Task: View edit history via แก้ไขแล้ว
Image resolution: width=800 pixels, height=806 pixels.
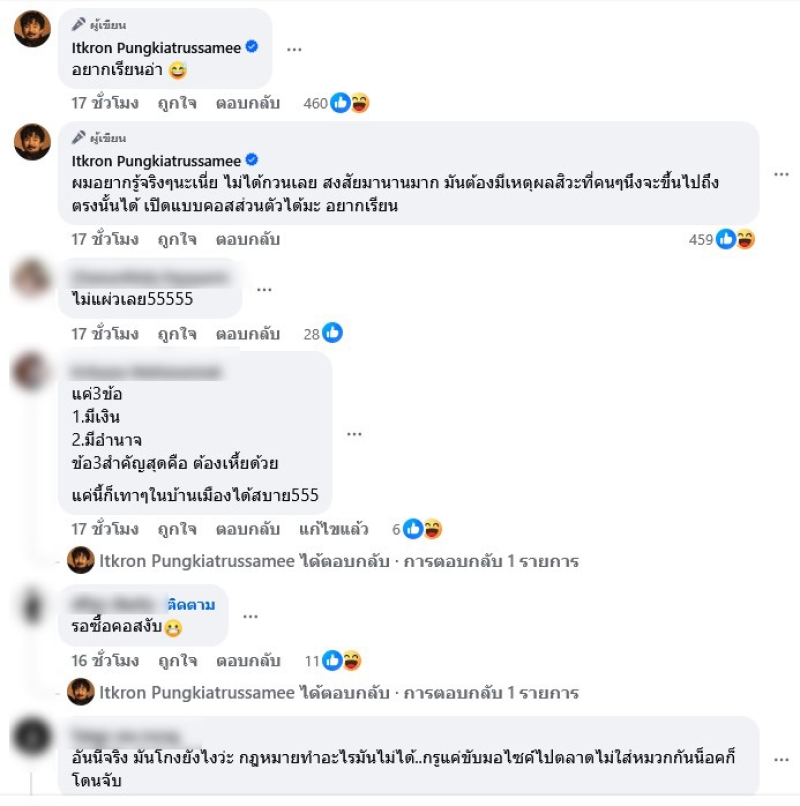Action: pyautogui.click(x=334, y=529)
